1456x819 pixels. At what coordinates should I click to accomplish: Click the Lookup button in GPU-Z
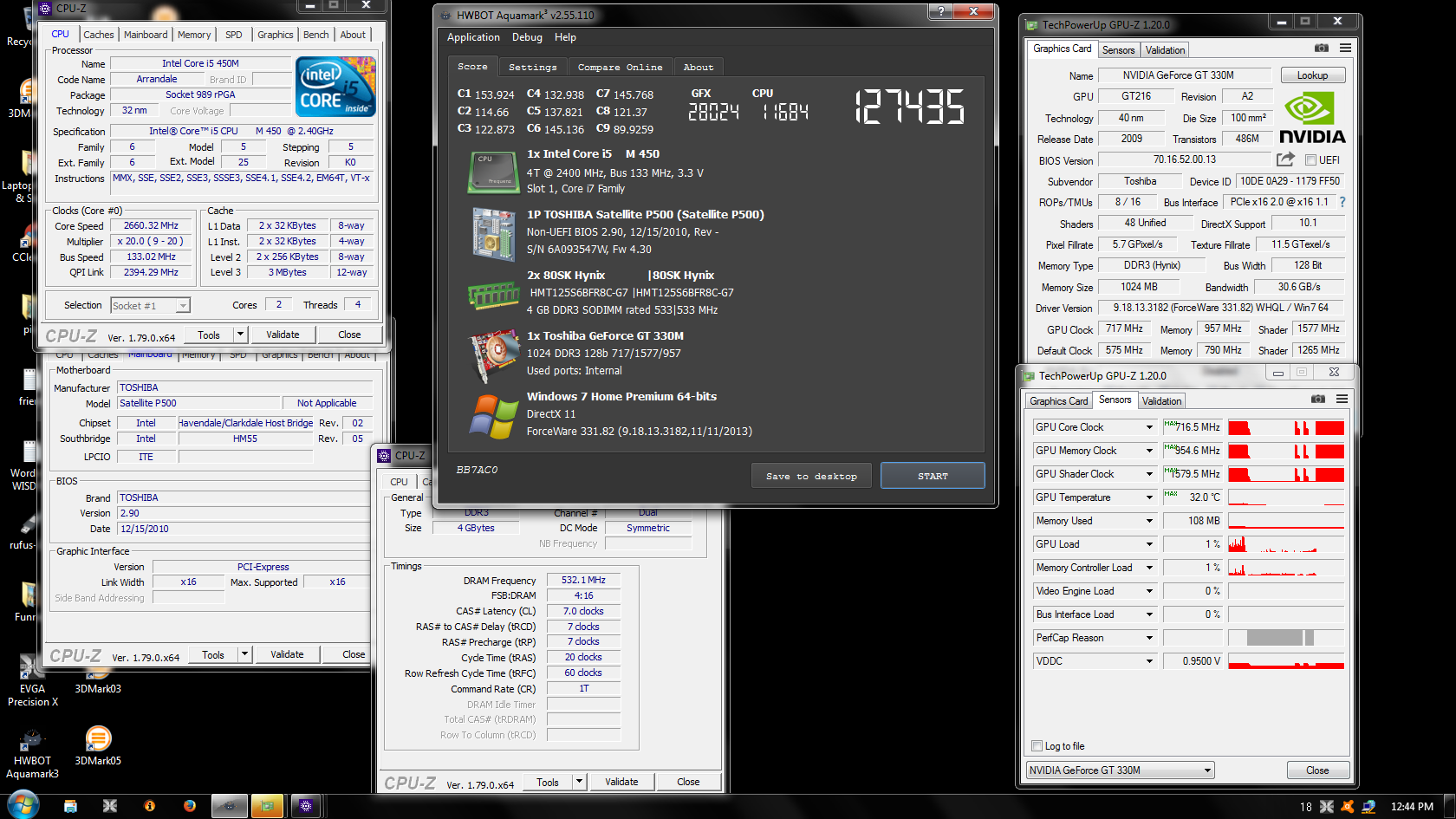coord(1312,75)
